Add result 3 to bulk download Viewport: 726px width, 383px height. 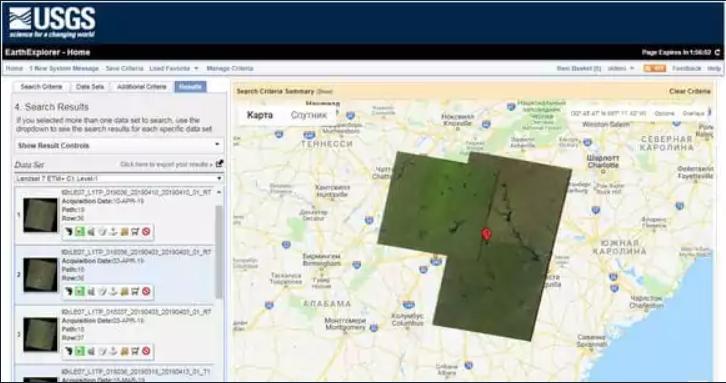[124, 351]
